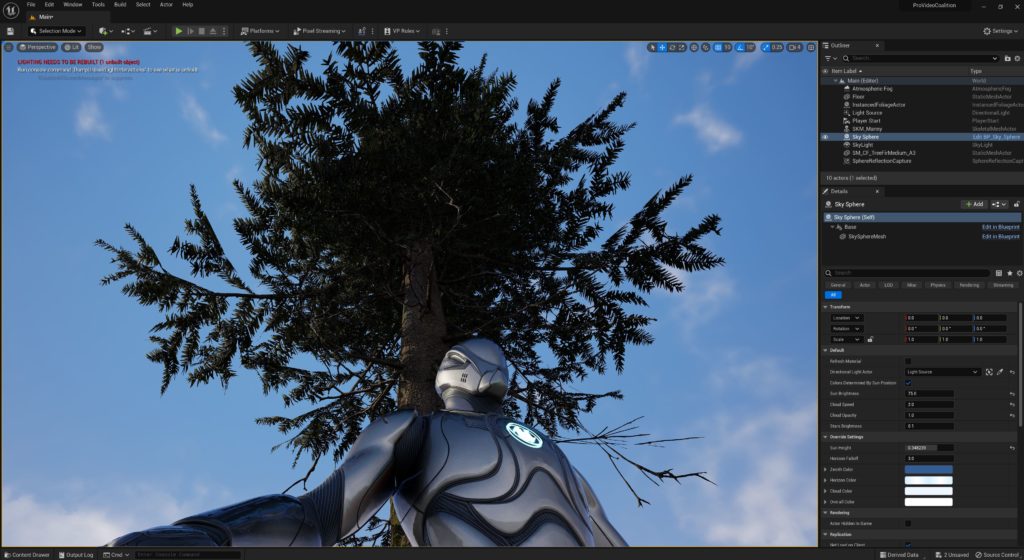Click Sun Brightness value field
Screen dimensions: 1024x560
(x=929, y=394)
